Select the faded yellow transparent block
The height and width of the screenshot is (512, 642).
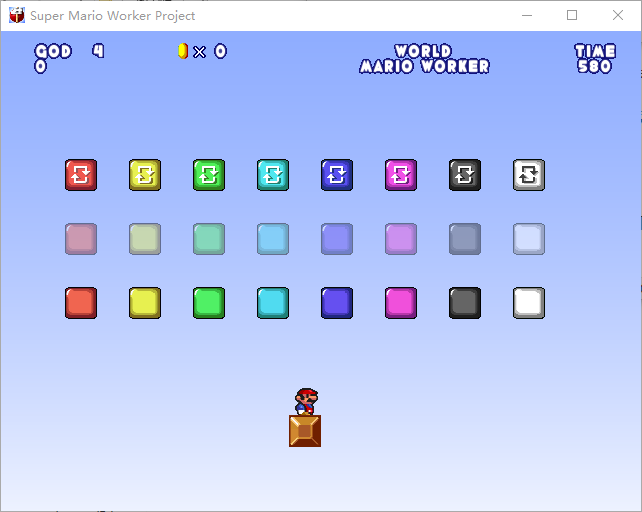tap(145, 239)
